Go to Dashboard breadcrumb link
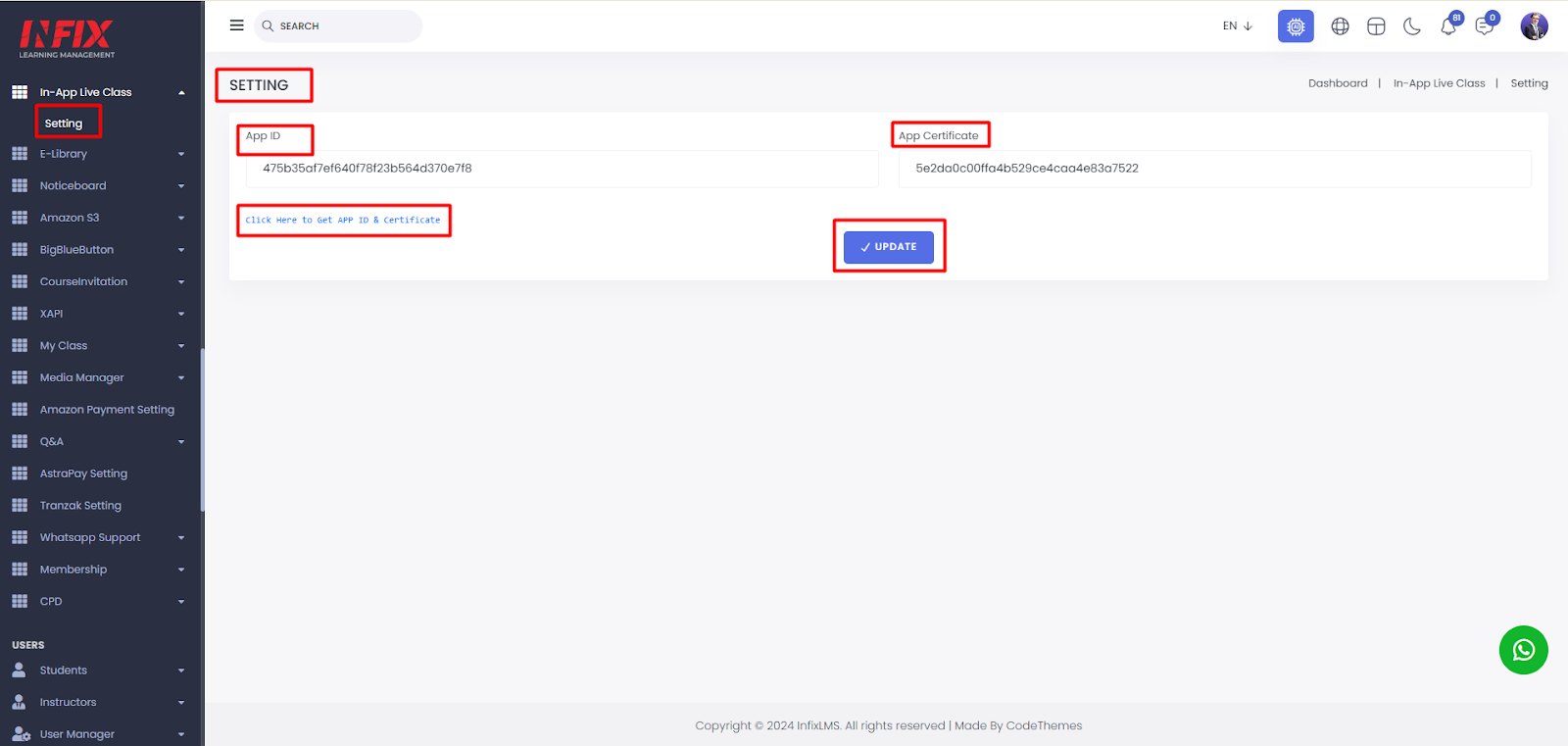1568x746 pixels. coord(1338,83)
